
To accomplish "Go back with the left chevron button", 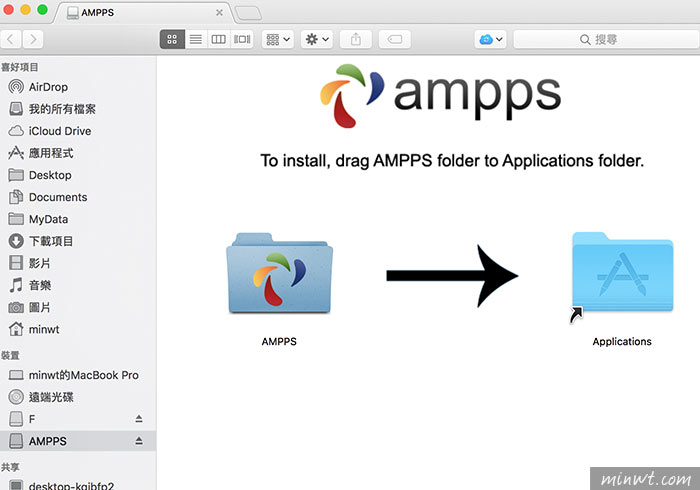I will (x=11, y=39).
